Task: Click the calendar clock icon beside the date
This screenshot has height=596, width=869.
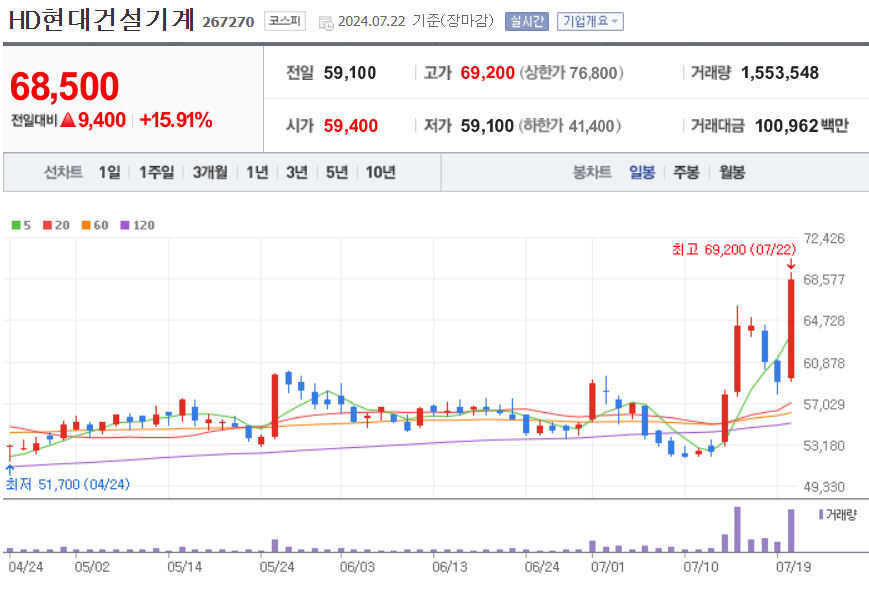Action: [x=326, y=23]
